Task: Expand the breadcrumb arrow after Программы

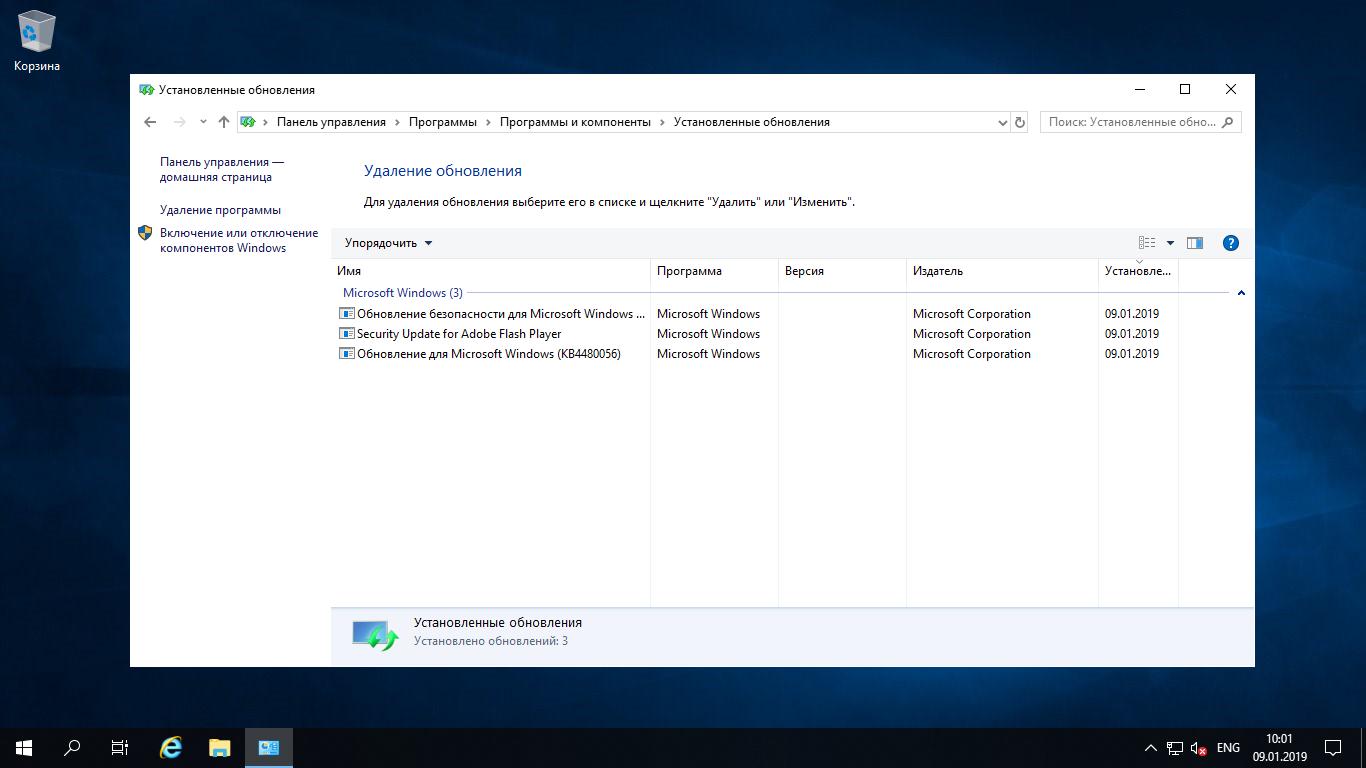Action: point(489,122)
